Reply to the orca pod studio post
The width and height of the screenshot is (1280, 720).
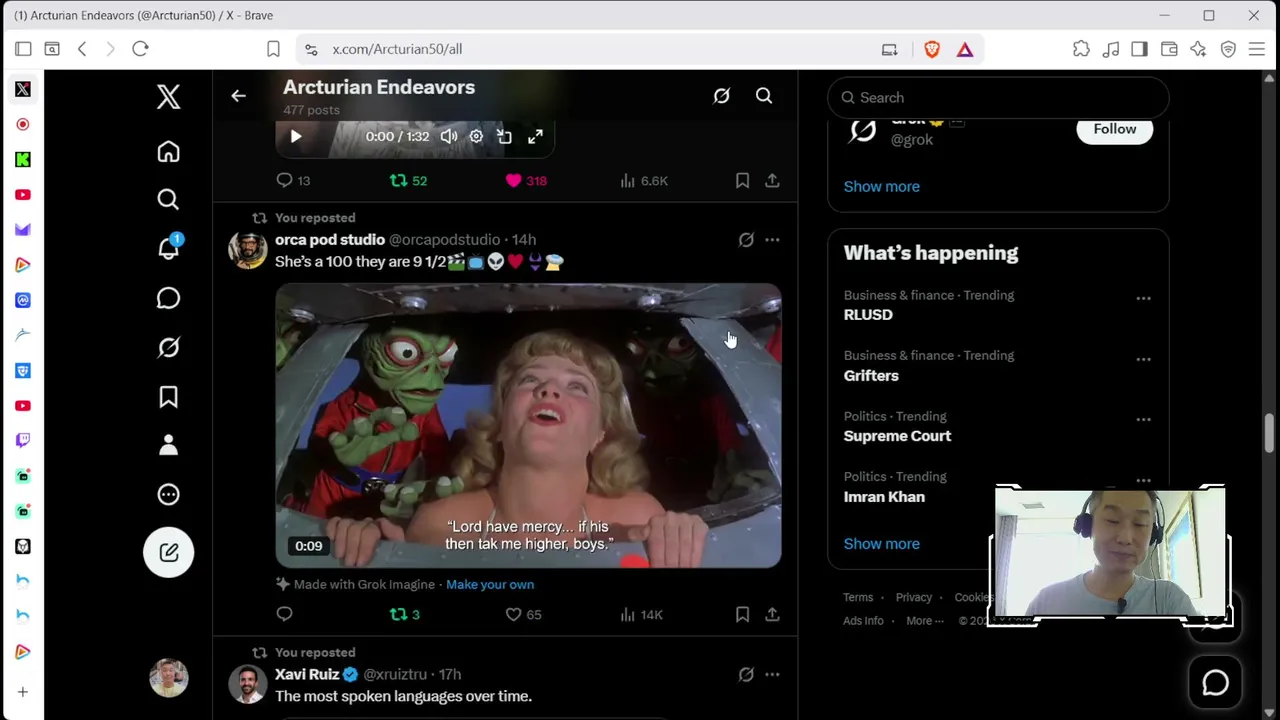click(x=284, y=614)
